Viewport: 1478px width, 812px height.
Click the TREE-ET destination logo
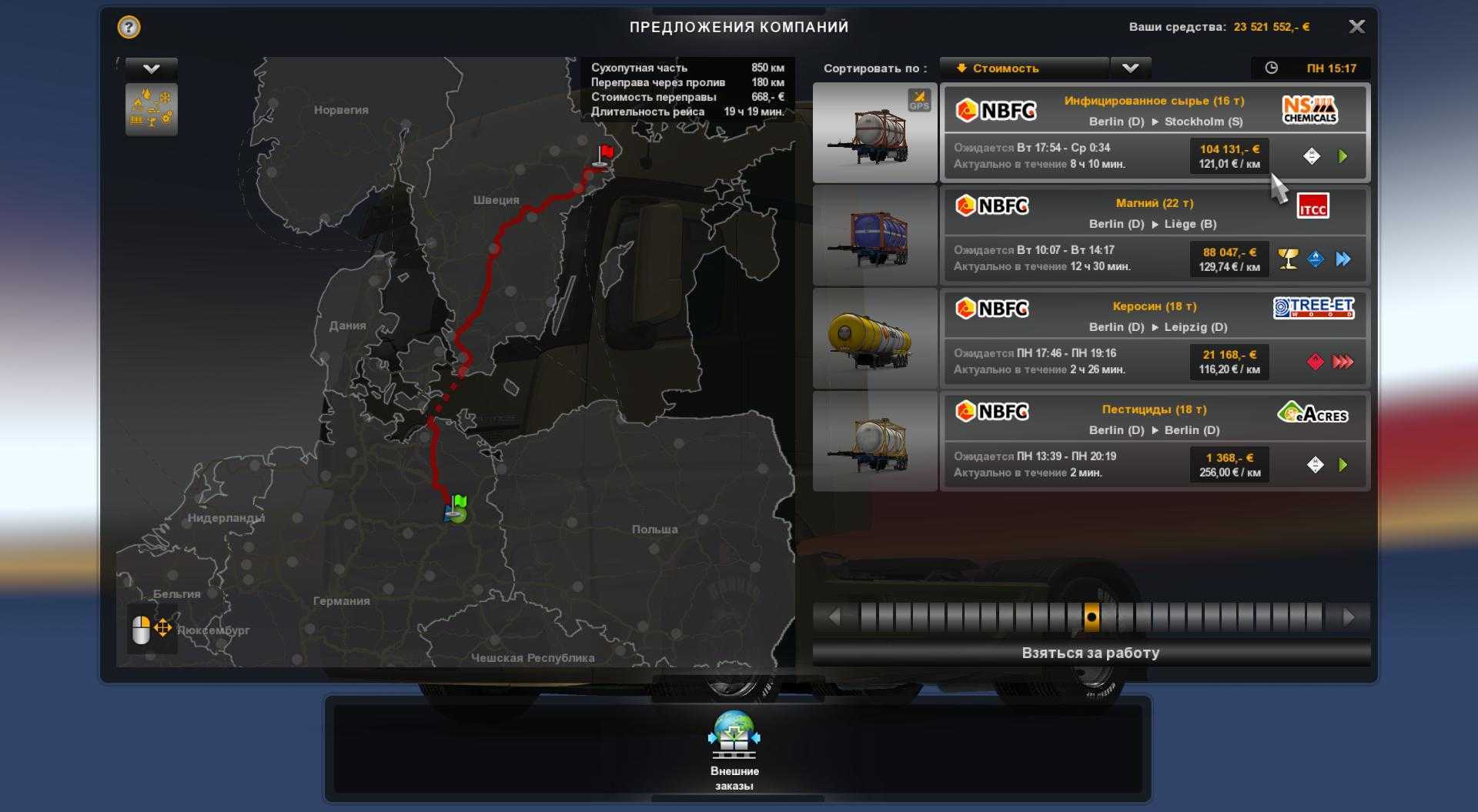pyautogui.click(x=1313, y=308)
